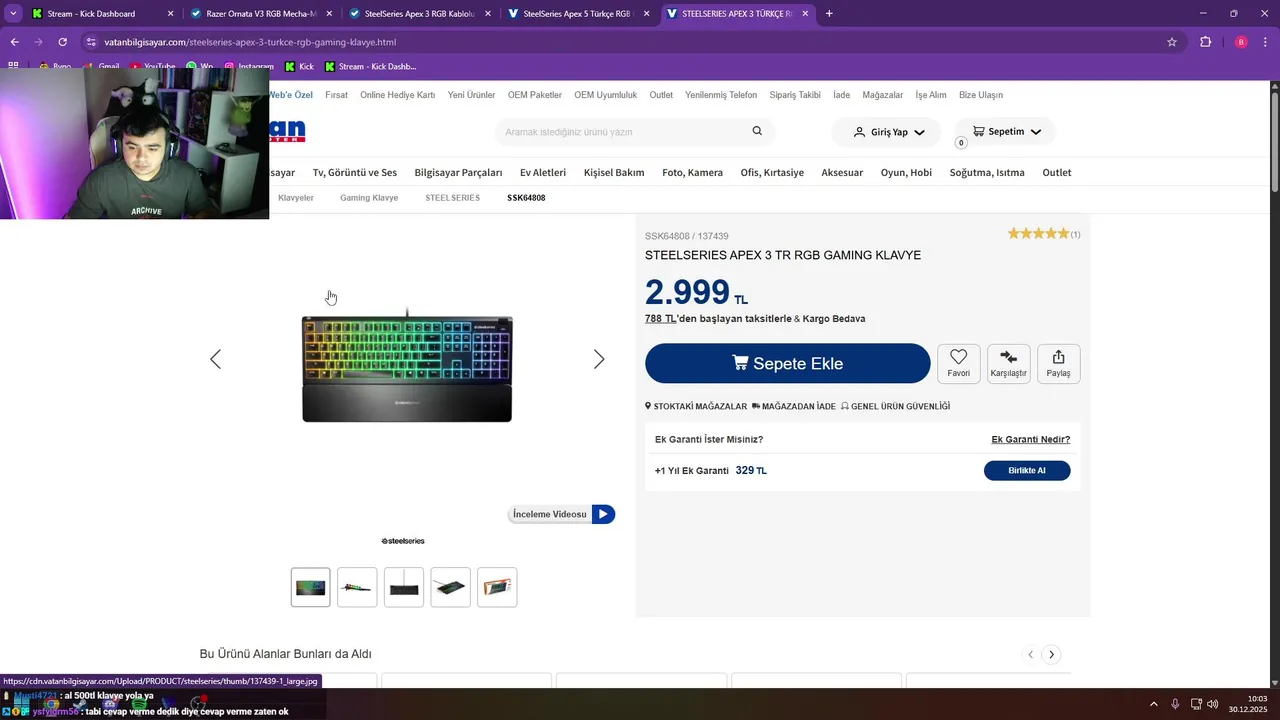Select fourth angled keyboard thumbnail
The width and height of the screenshot is (1280, 720).
(x=451, y=587)
